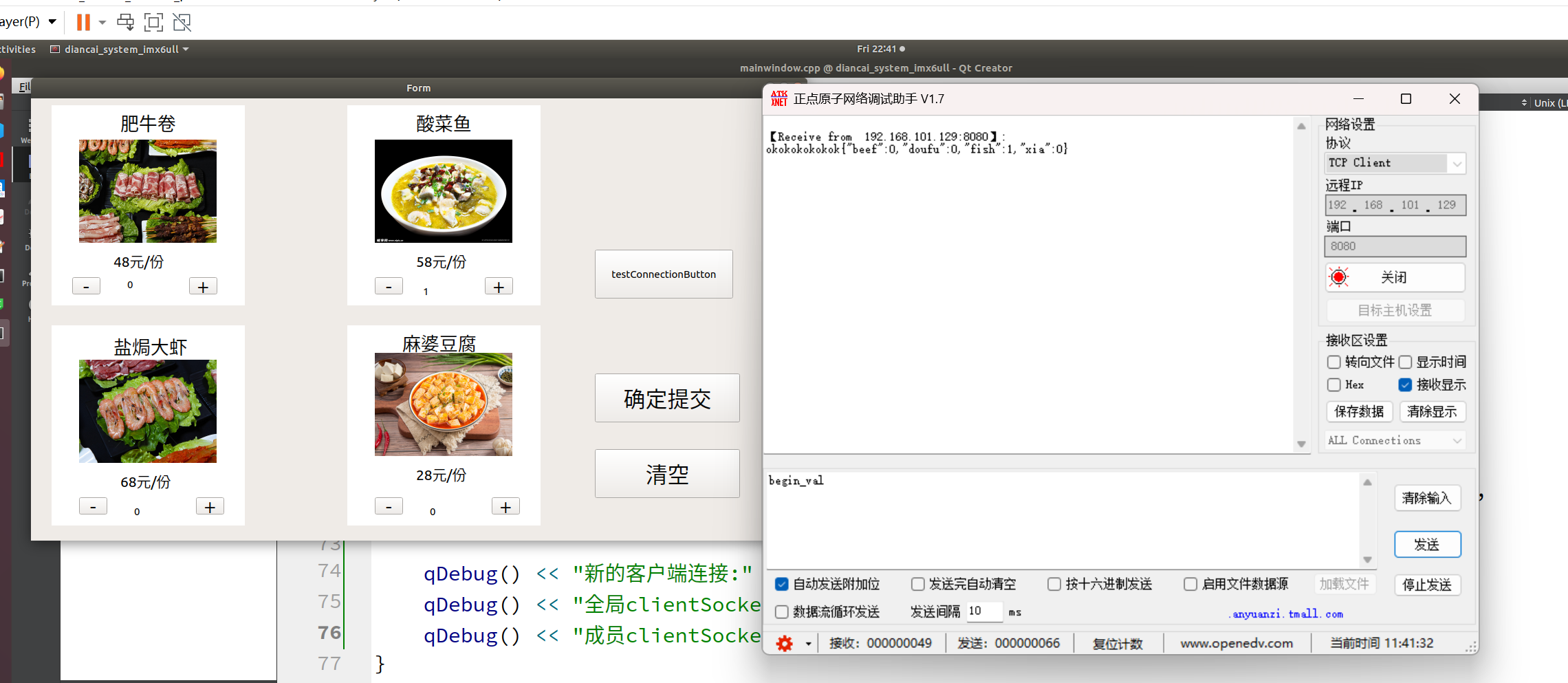Click the 酸菜鱼 dish photo

[x=444, y=191]
